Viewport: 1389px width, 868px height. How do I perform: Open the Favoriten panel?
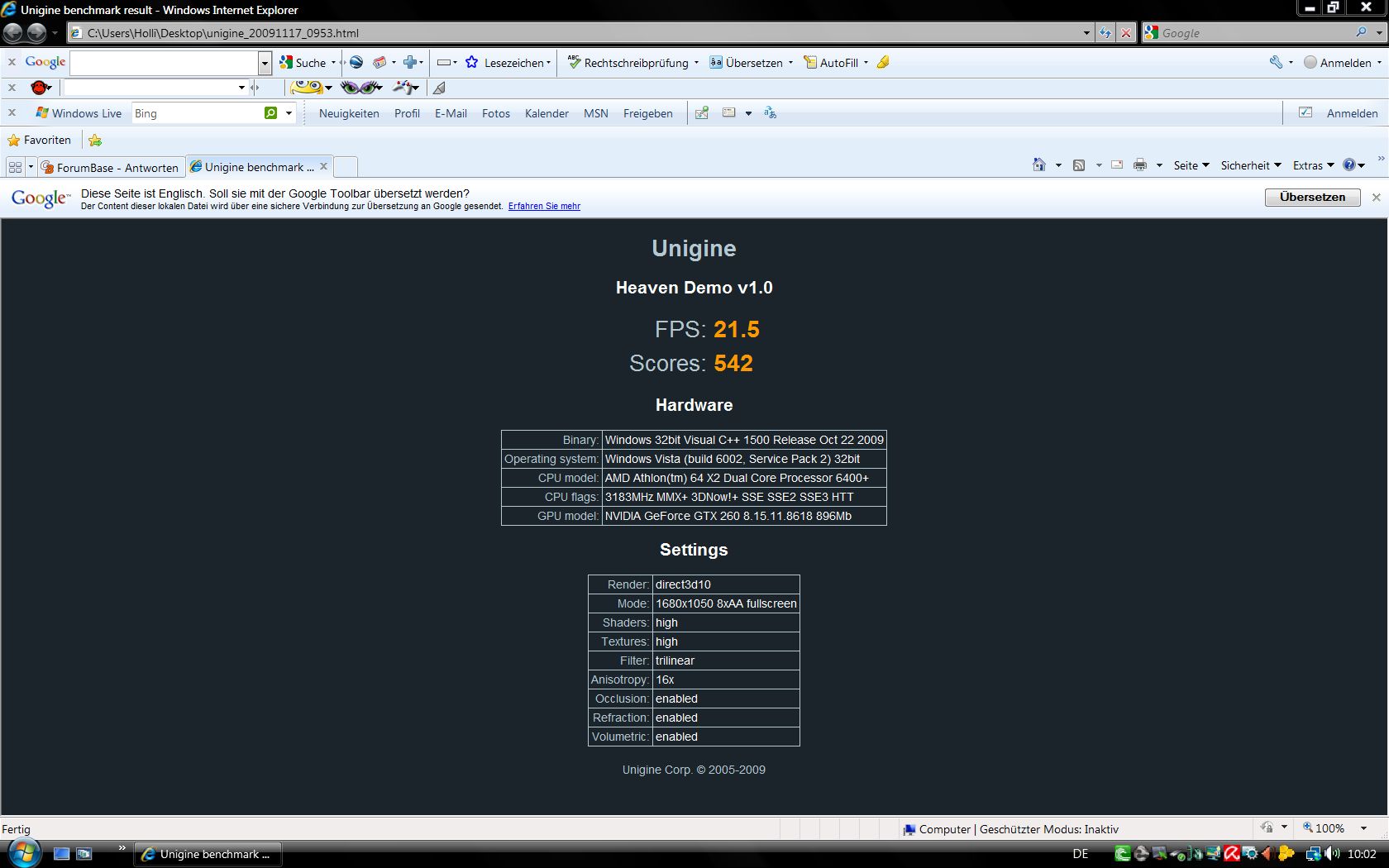[x=39, y=140]
